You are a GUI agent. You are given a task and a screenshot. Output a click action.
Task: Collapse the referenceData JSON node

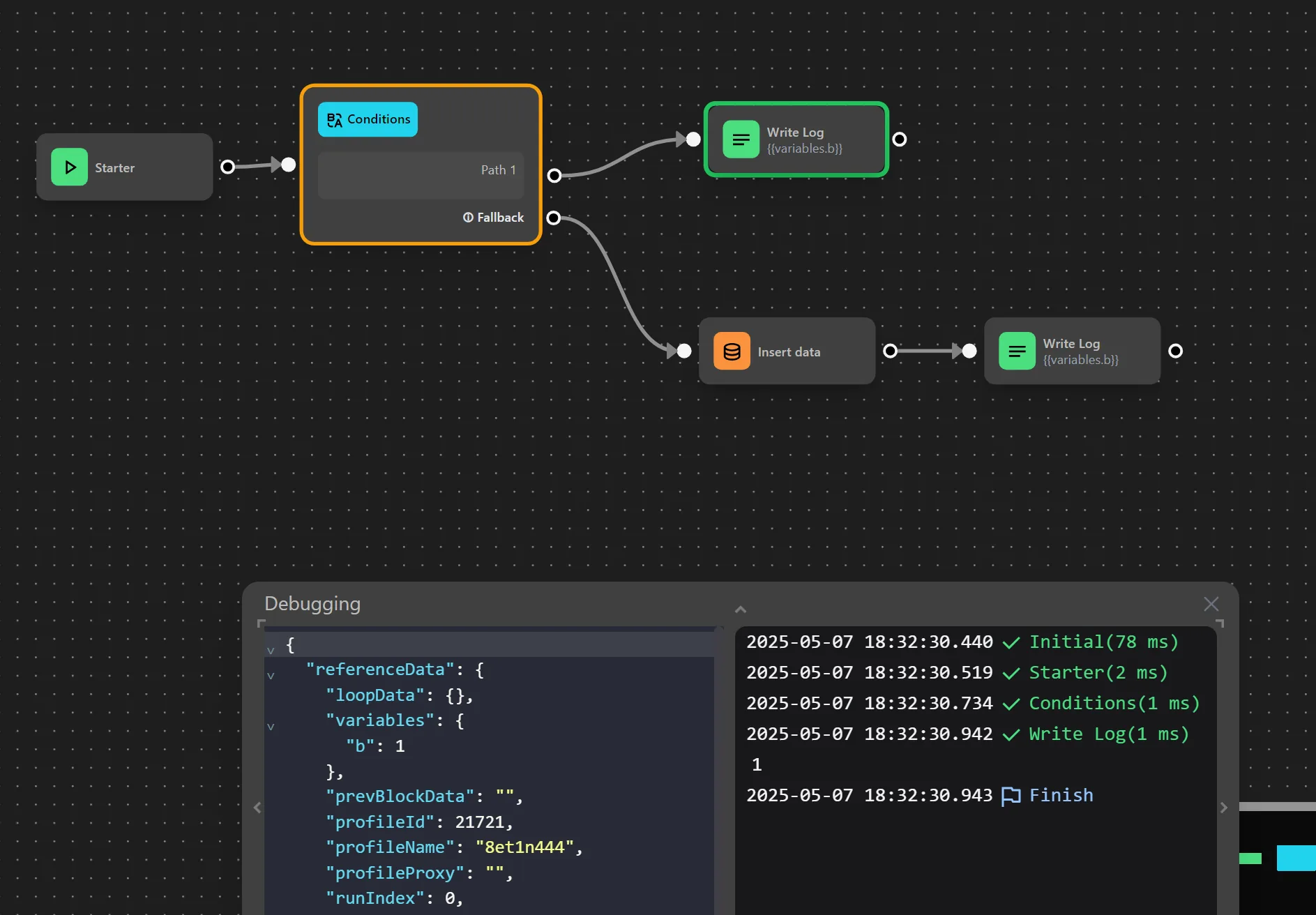coord(271,675)
